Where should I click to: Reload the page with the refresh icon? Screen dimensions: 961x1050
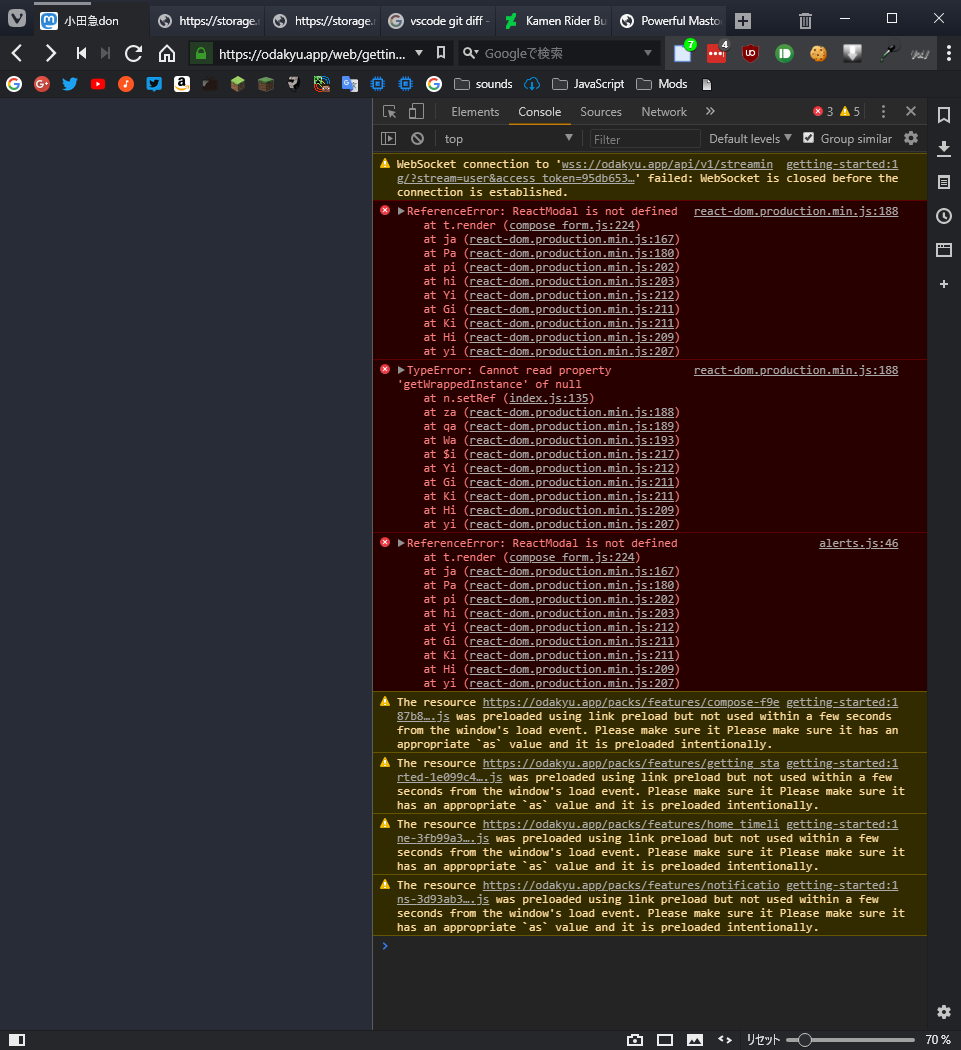click(x=134, y=53)
